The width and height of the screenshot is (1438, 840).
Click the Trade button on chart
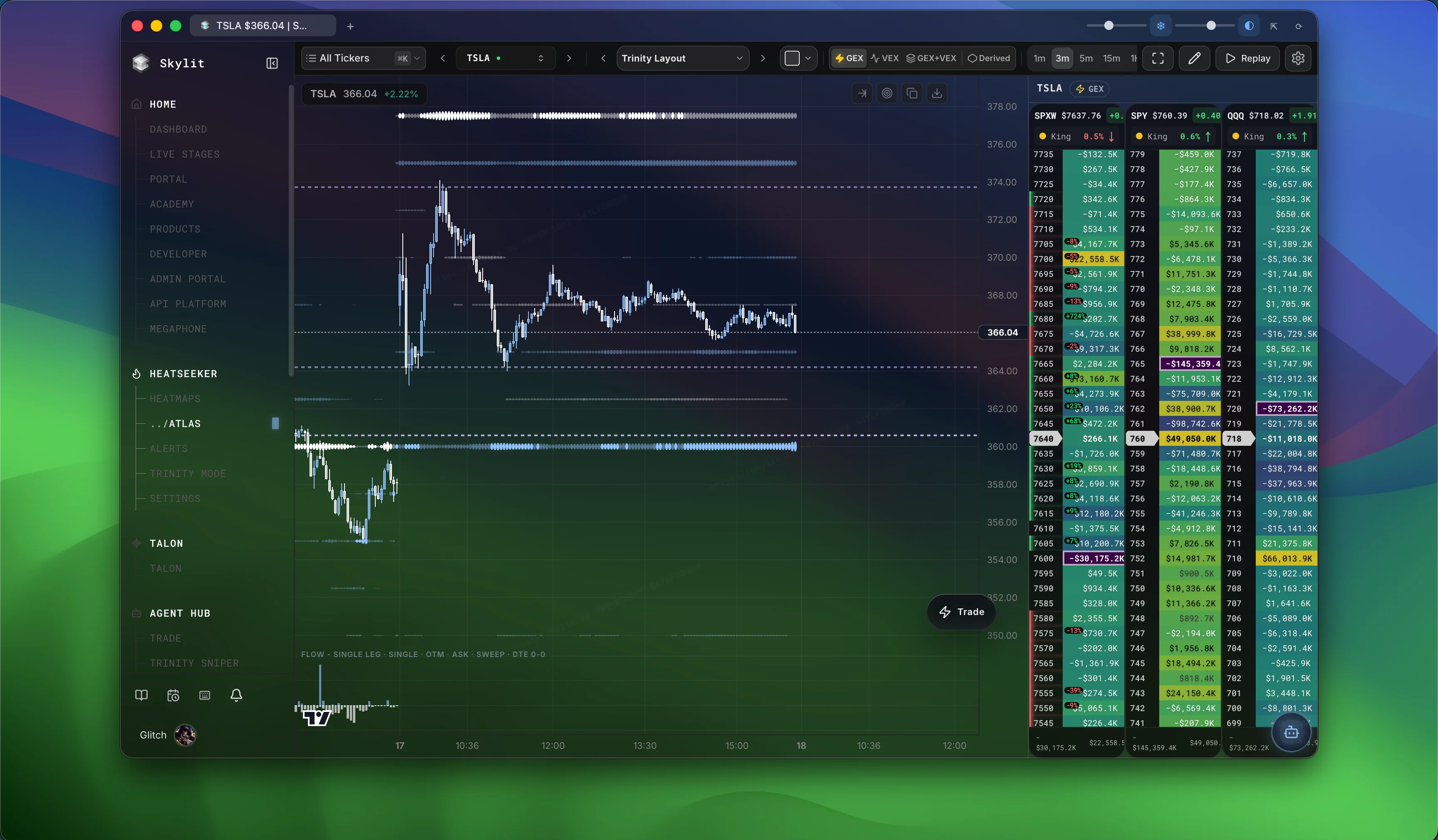pos(962,611)
